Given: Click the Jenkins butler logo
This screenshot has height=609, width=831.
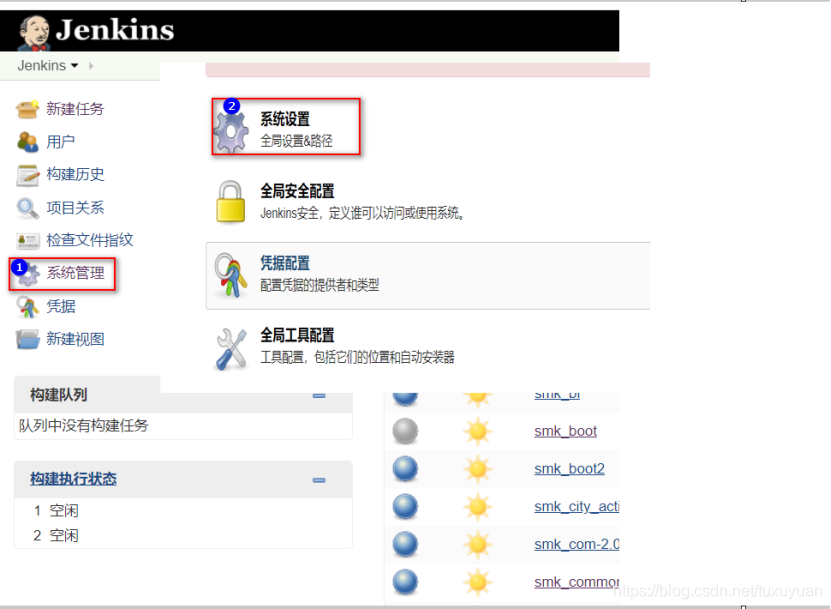Looking at the screenshot, I should [x=34, y=32].
